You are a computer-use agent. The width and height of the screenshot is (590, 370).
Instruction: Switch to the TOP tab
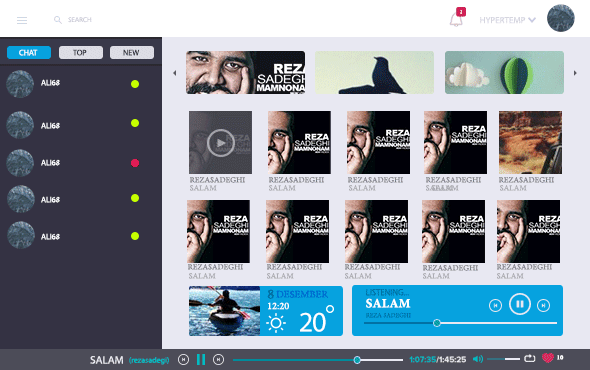pyautogui.click(x=81, y=52)
